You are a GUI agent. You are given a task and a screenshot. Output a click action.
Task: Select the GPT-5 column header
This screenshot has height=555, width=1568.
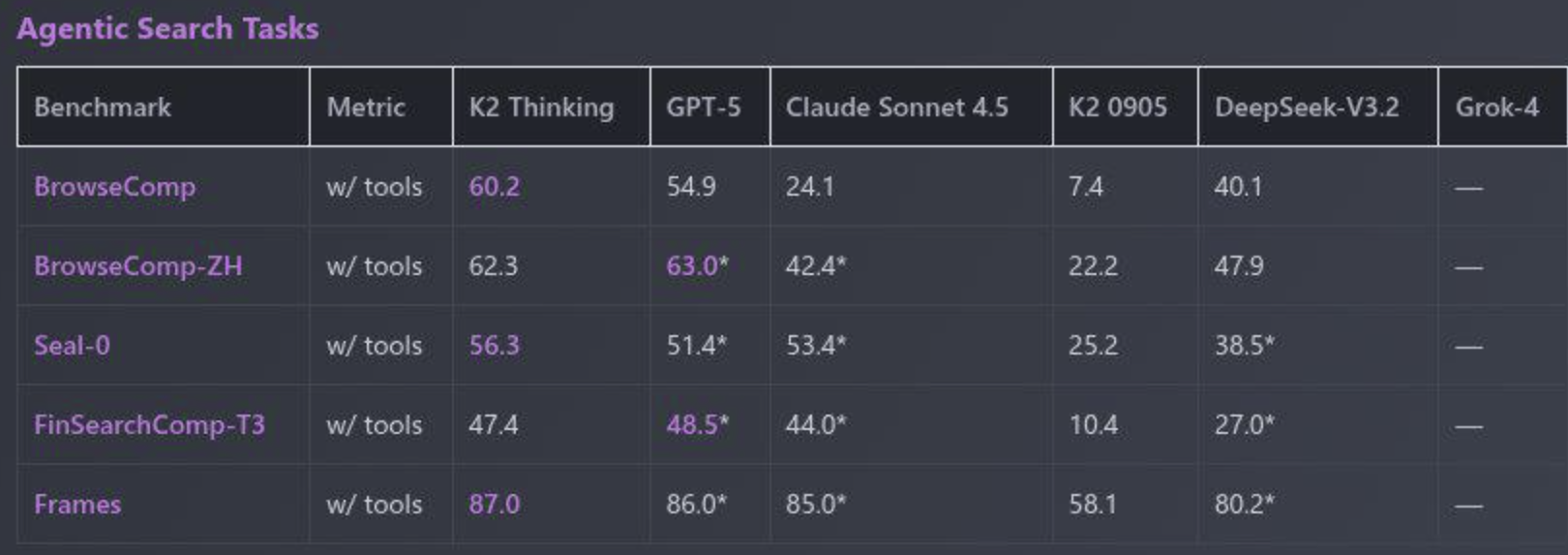click(704, 107)
